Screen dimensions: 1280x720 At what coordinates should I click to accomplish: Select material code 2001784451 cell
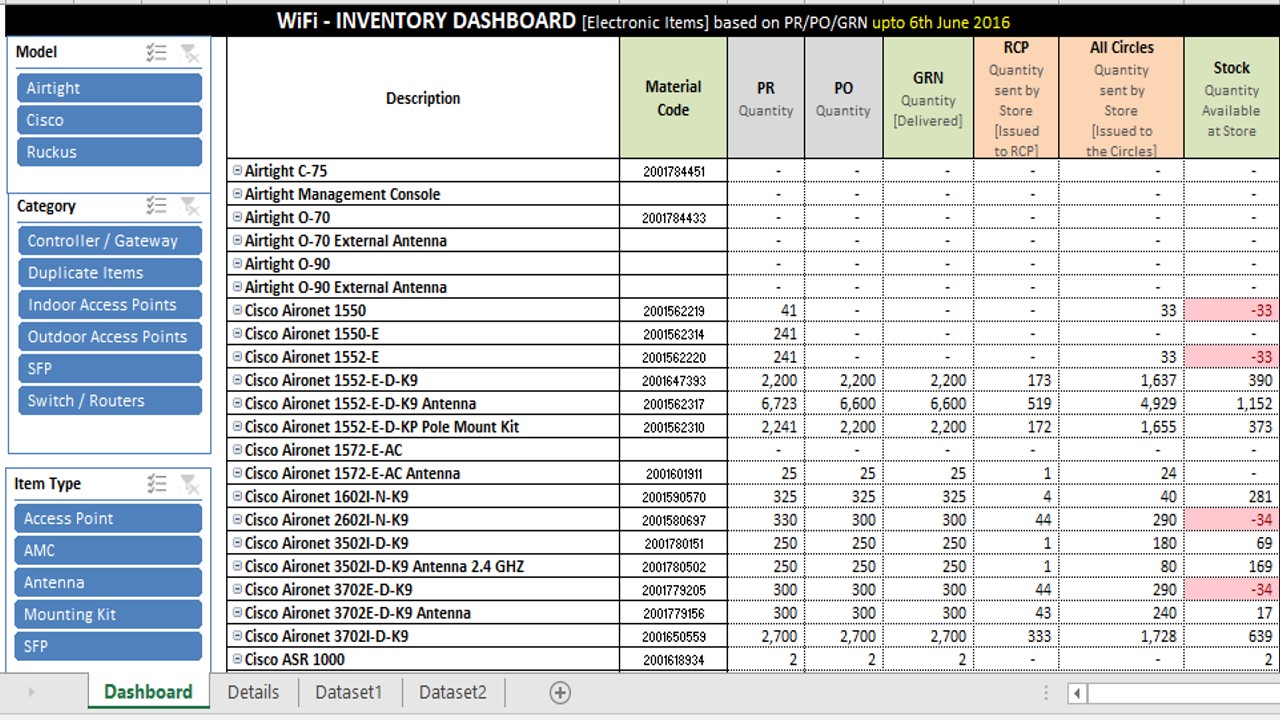[673, 171]
